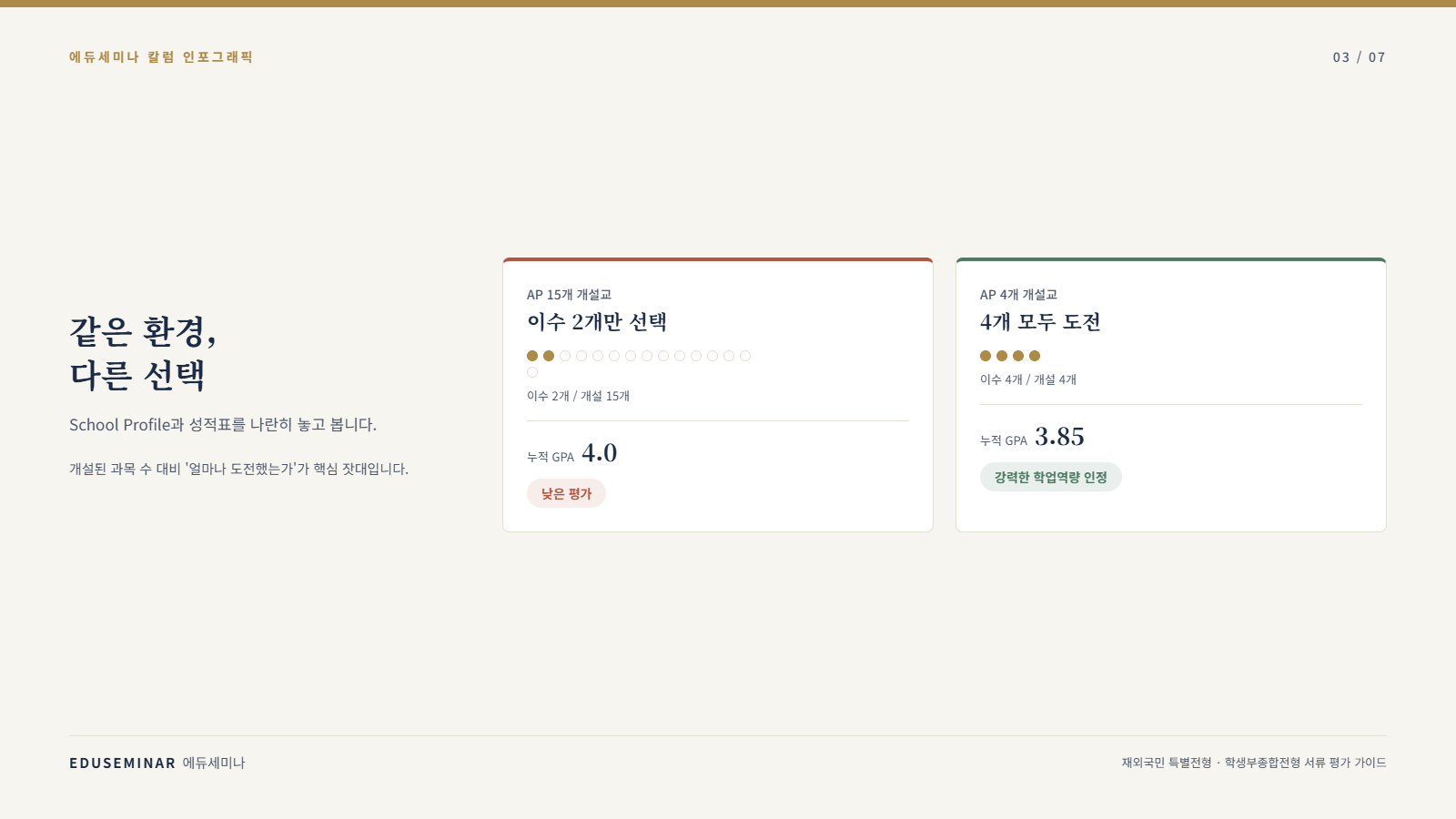Screen dimensions: 1456x819
Task: Click the 'EDUSEMINAR 에듀세미나' footer brand
Action: pos(157,763)
